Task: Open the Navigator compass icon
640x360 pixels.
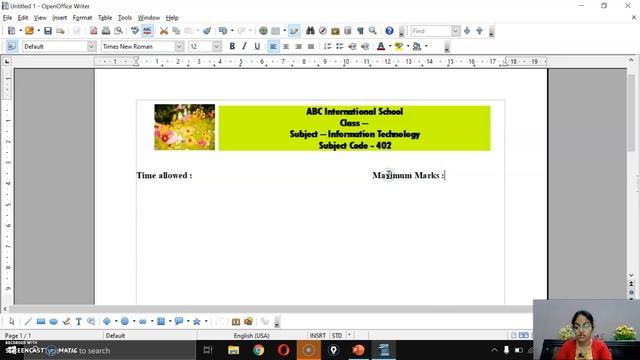Action: pos(322,31)
